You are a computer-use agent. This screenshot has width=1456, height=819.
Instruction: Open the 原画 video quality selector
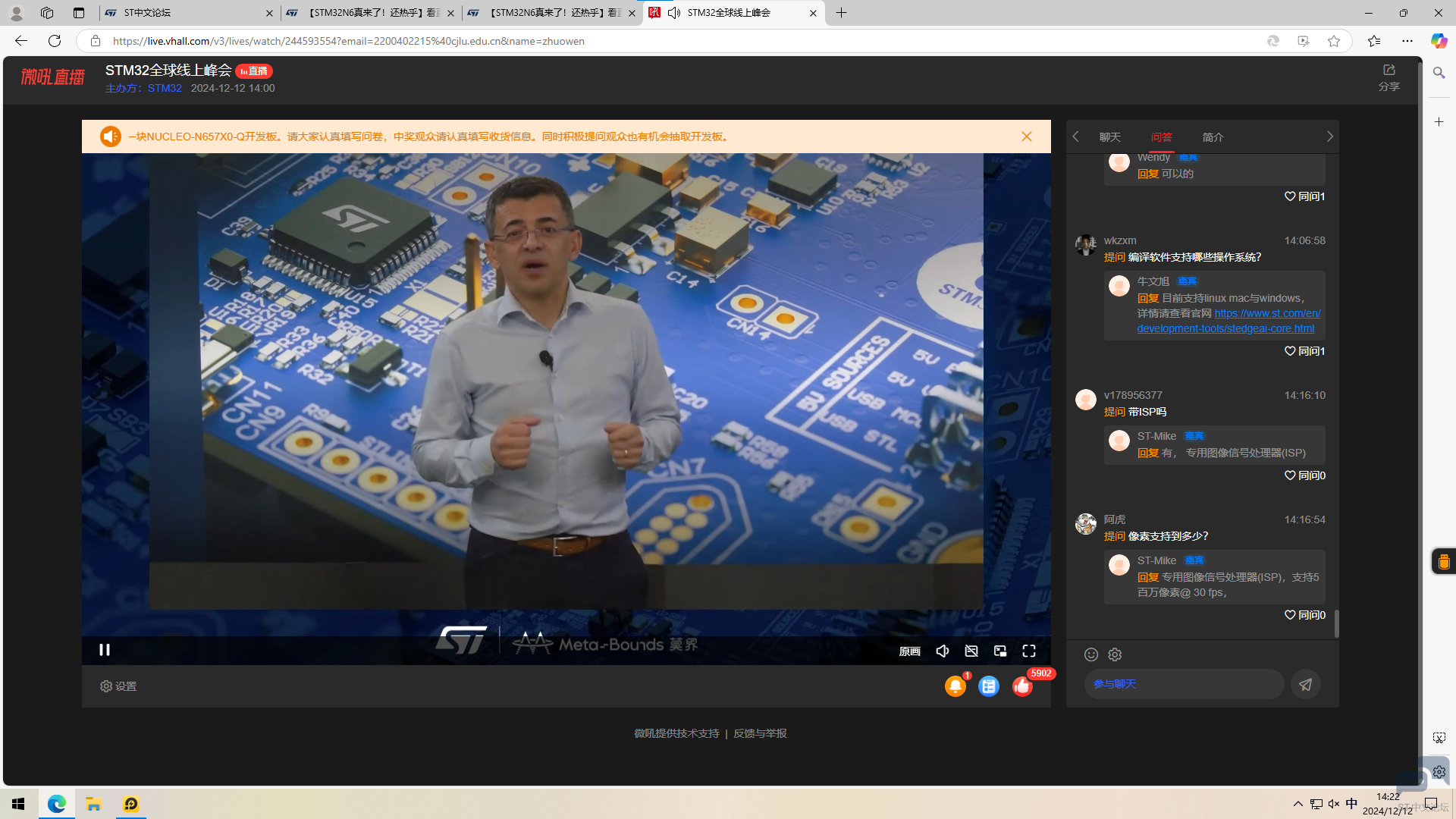(x=910, y=651)
